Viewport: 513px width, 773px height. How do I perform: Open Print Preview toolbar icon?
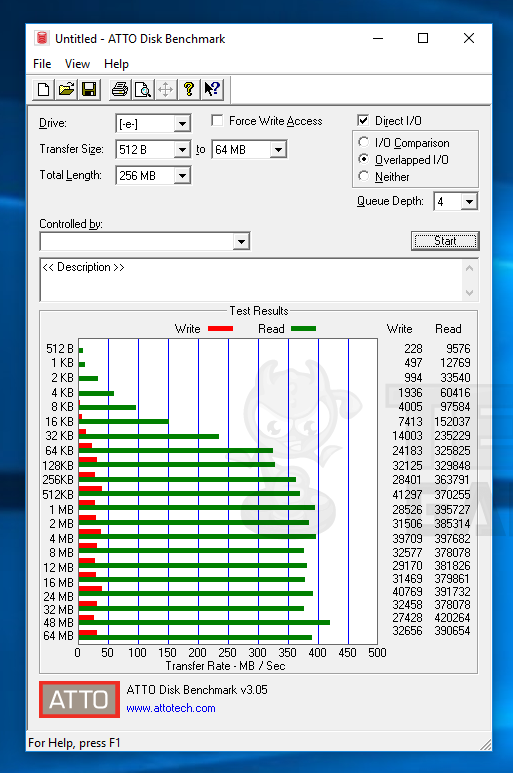point(143,89)
